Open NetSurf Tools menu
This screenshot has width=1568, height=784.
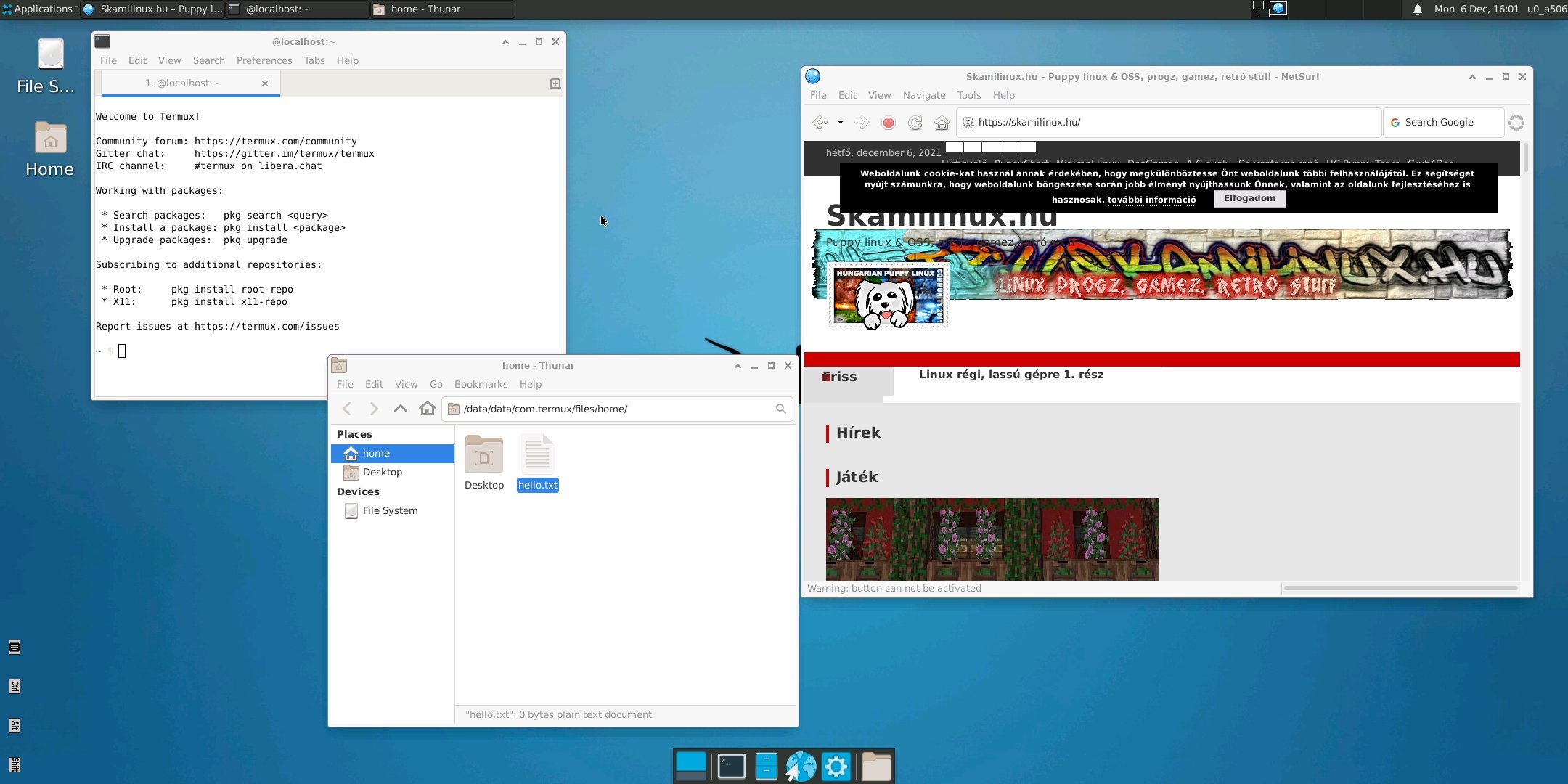coord(968,95)
